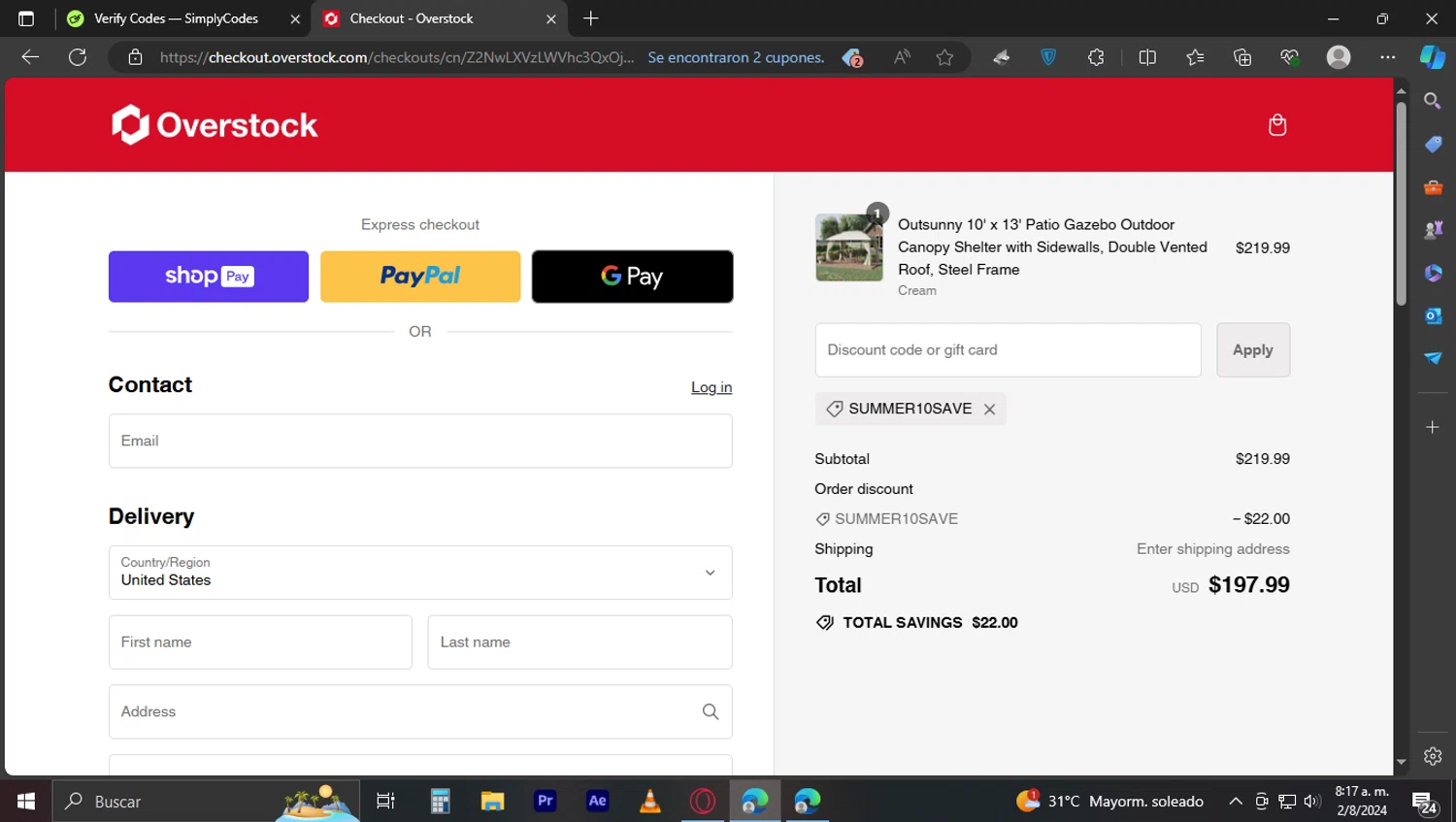Click the gazebo product thumbnail
The height and width of the screenshot is (822, 1456).
849,247
